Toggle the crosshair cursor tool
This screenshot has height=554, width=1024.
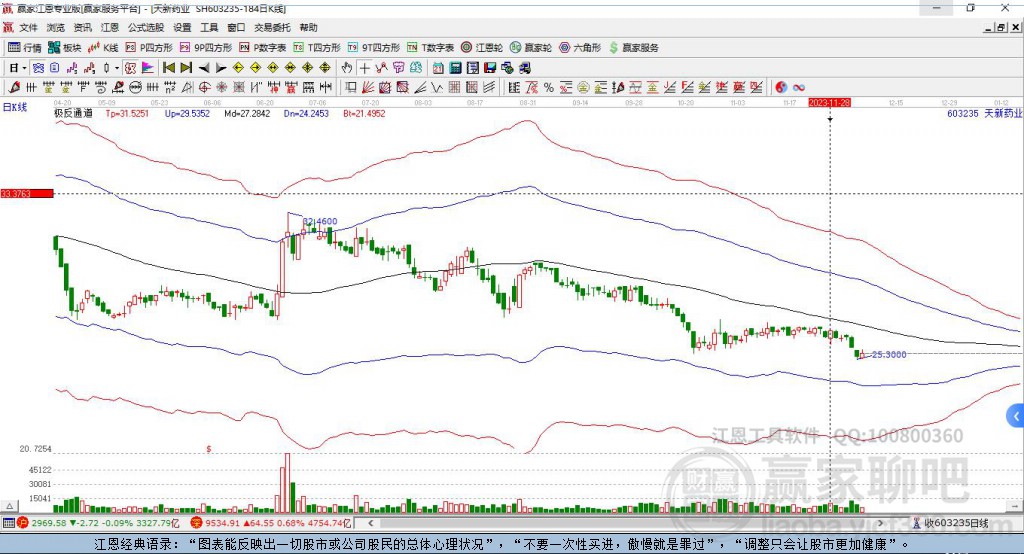pos(364,68)
